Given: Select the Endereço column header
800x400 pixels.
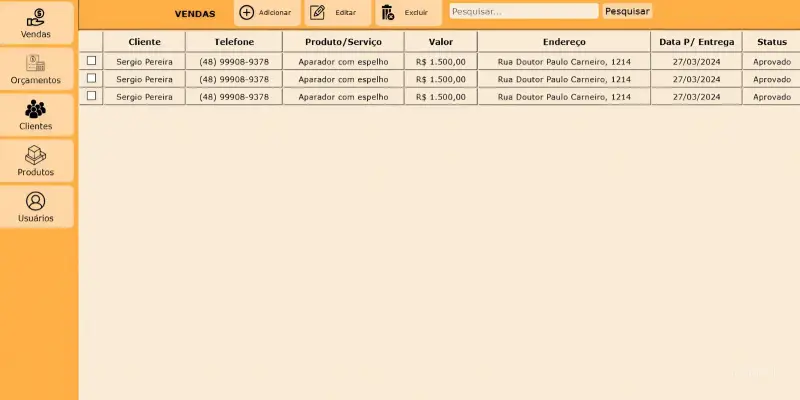Looking at the screenshot, I should (564, 42).
